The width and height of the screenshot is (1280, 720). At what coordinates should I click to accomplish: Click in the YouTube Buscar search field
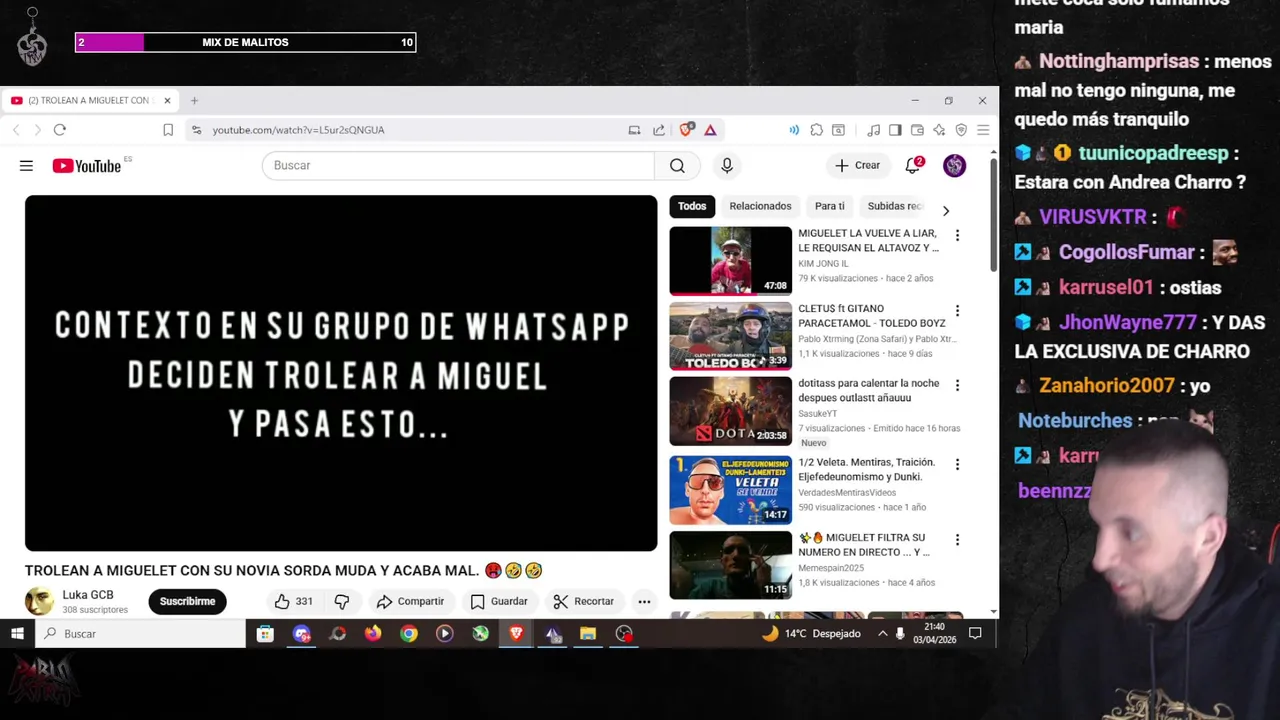coord(458,166)
